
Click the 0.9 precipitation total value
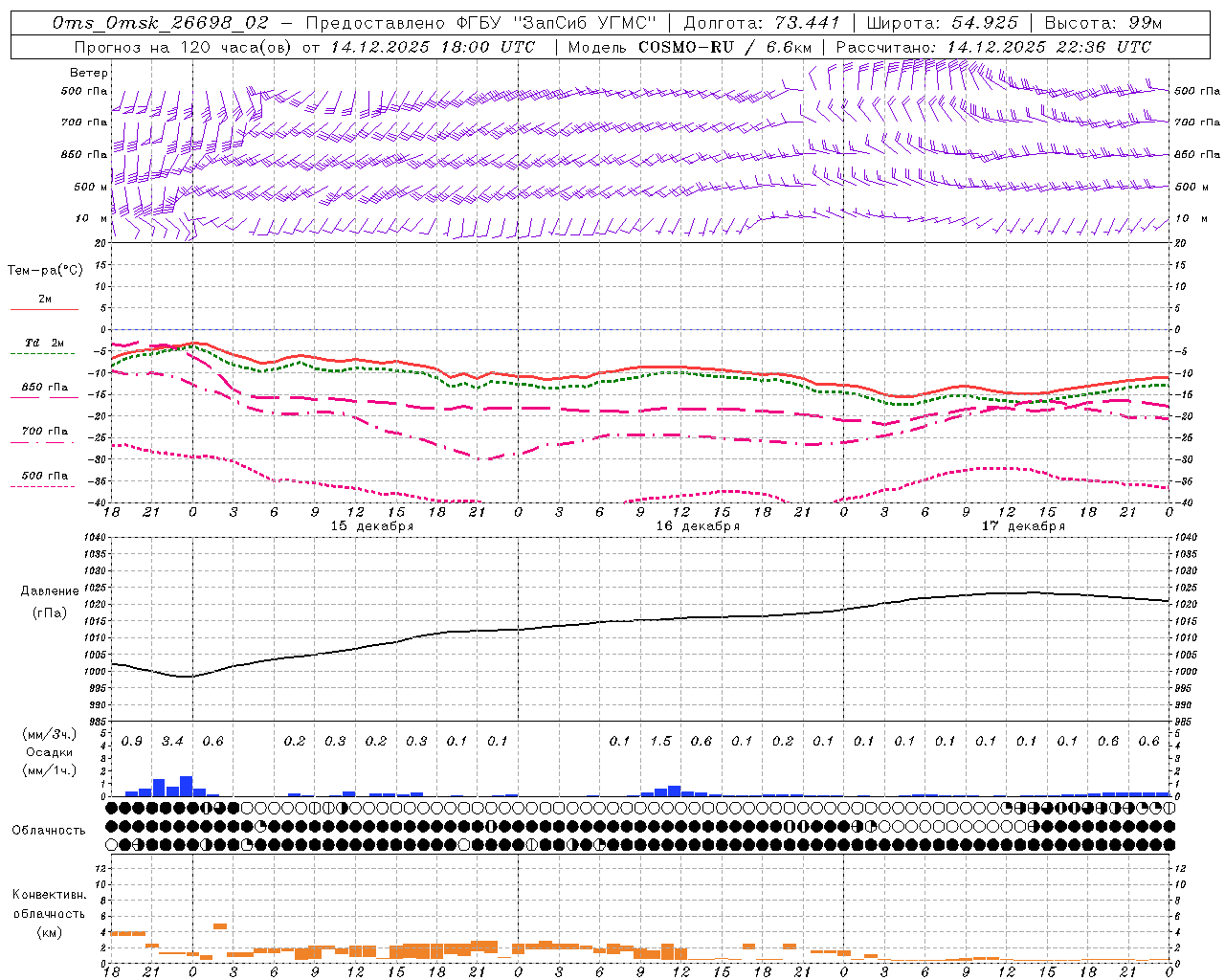[x=132, y=742]
